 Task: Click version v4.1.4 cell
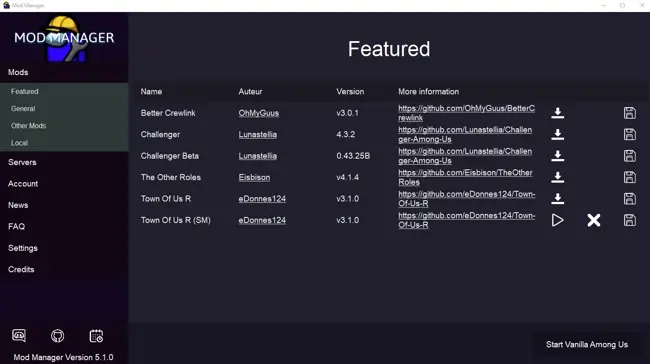pyautogui.click(x=347, y=177)
